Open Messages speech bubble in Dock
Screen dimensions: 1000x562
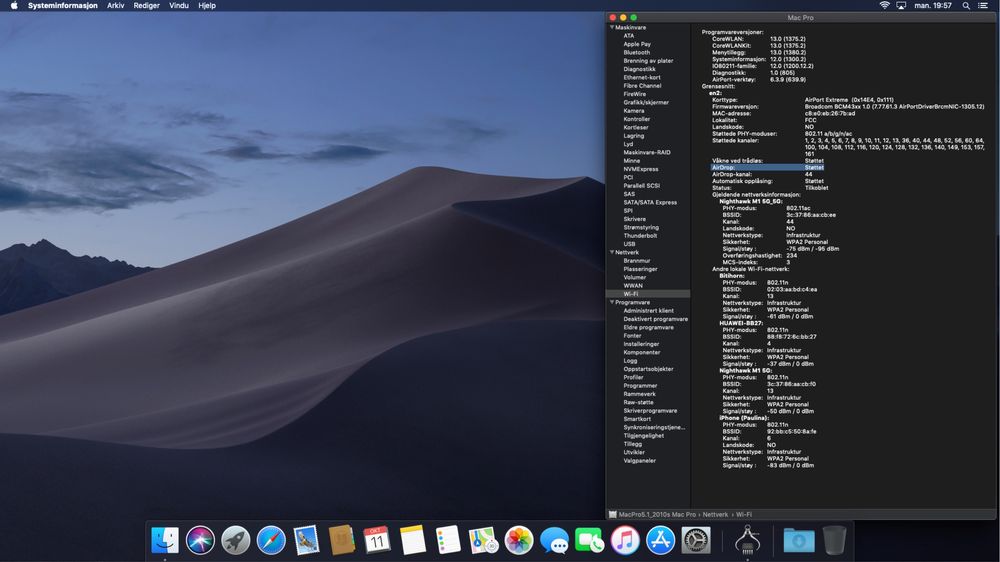coord(554,540)
